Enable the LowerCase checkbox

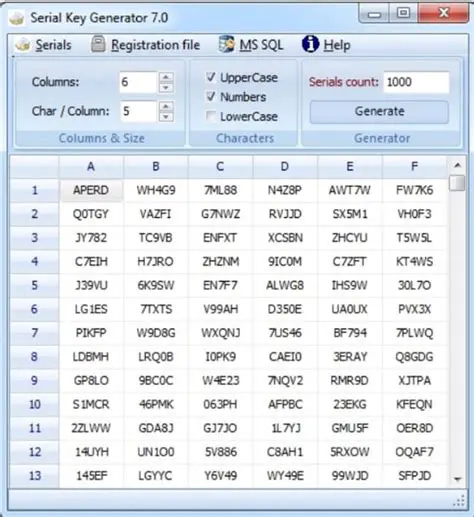[211, 116]
